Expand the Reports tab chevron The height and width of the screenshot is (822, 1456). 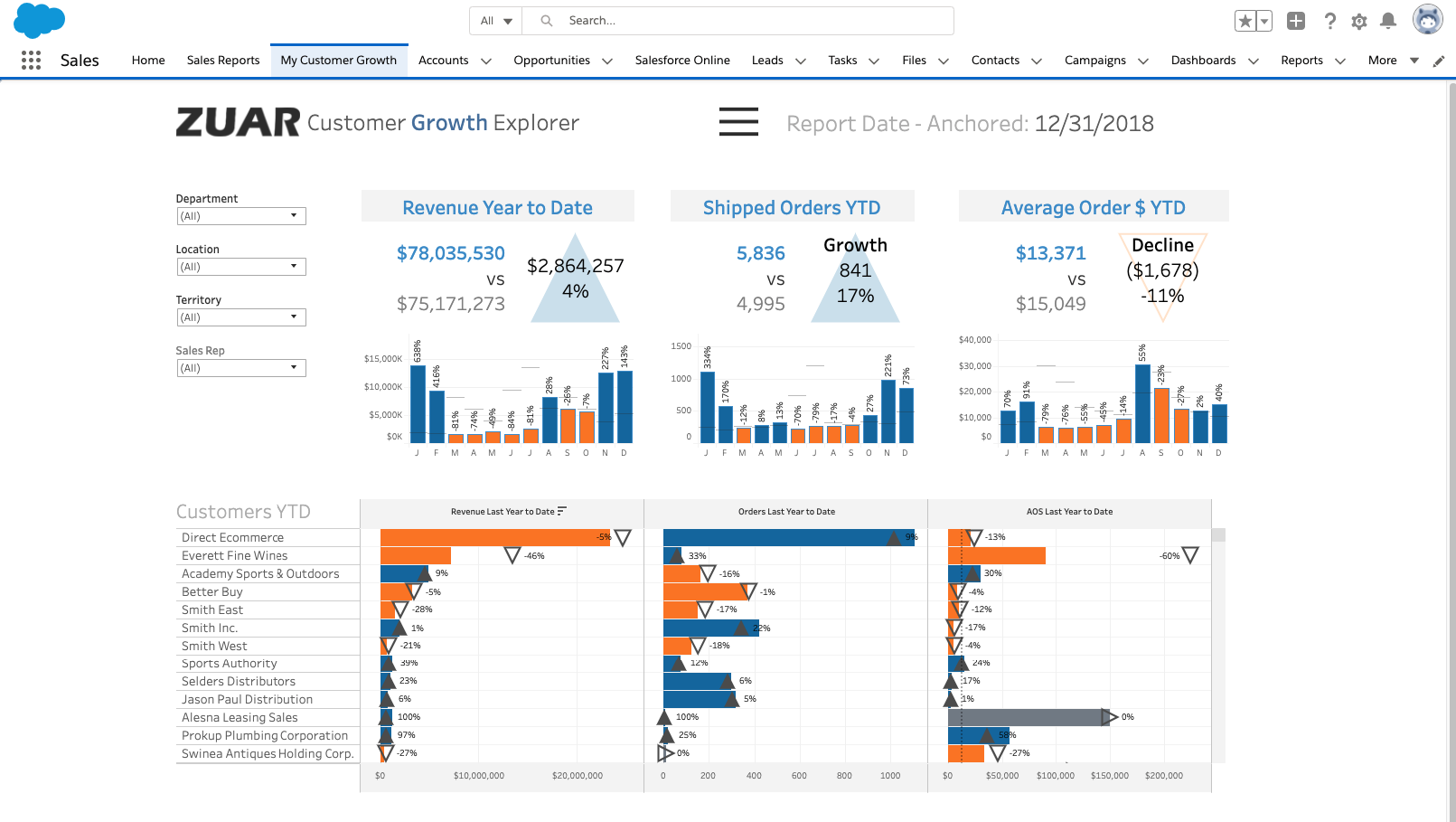[1340, 61]
